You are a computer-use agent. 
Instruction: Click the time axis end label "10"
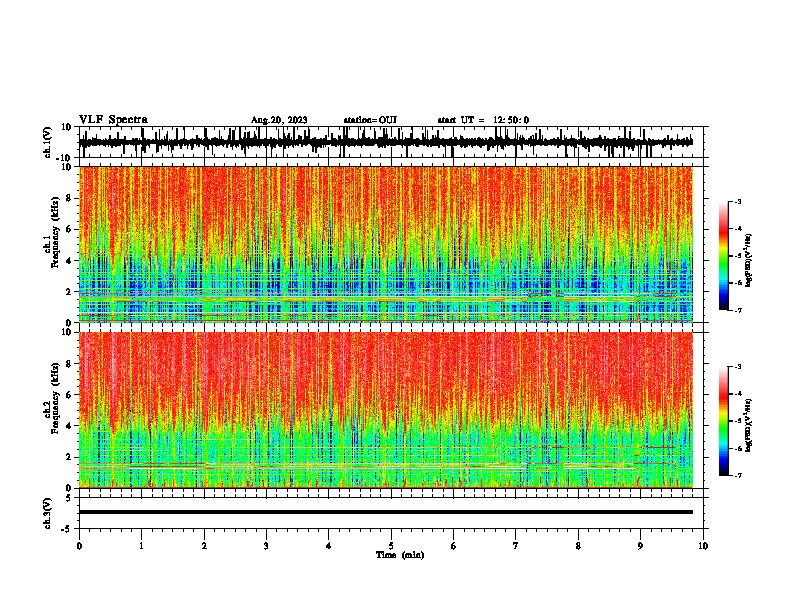tap(703, 546)
